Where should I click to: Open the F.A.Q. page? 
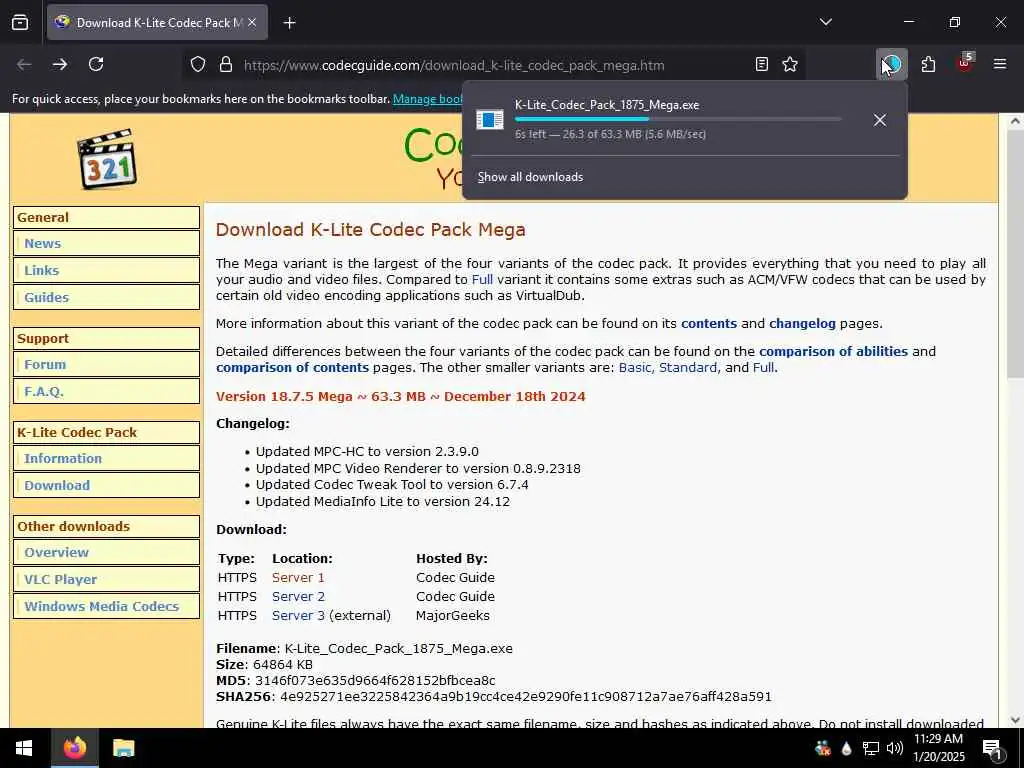pos(44,391)
